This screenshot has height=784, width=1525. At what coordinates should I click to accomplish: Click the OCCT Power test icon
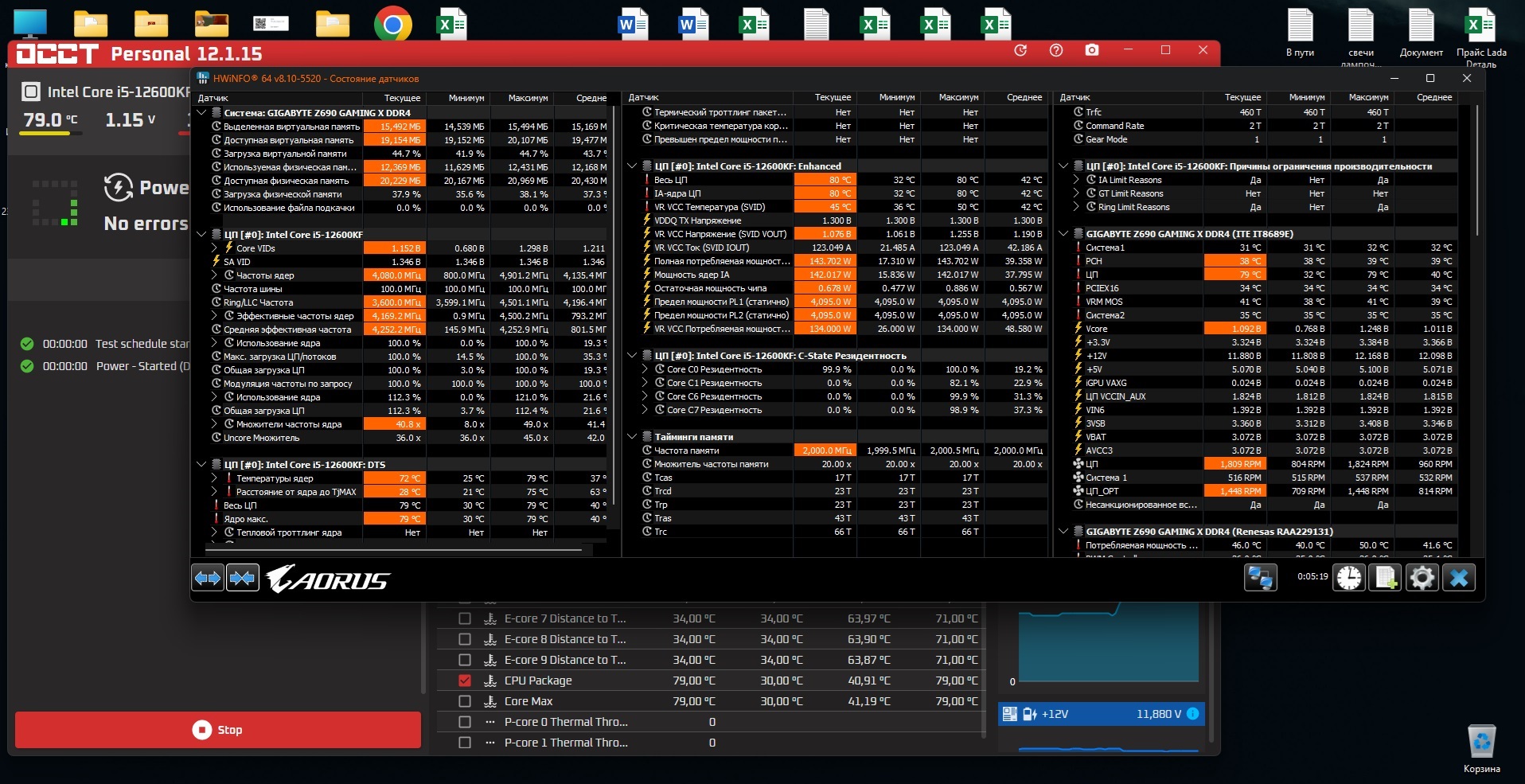pyautogui.click(x=119, y=188)
